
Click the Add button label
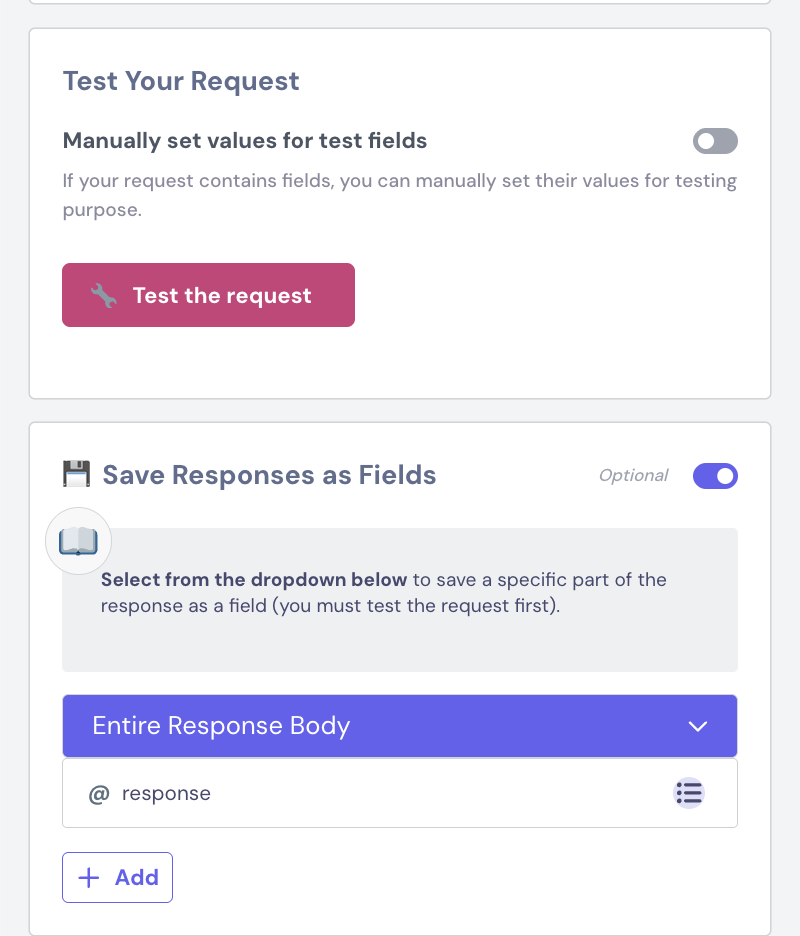tap(137, 877)
